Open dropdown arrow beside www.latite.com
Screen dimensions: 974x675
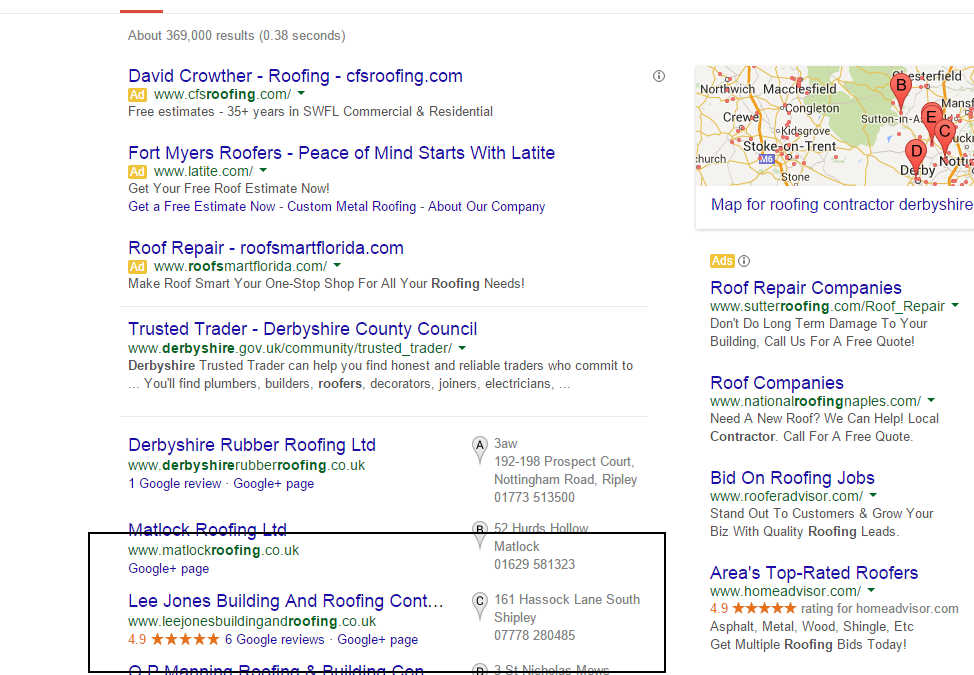263,171
